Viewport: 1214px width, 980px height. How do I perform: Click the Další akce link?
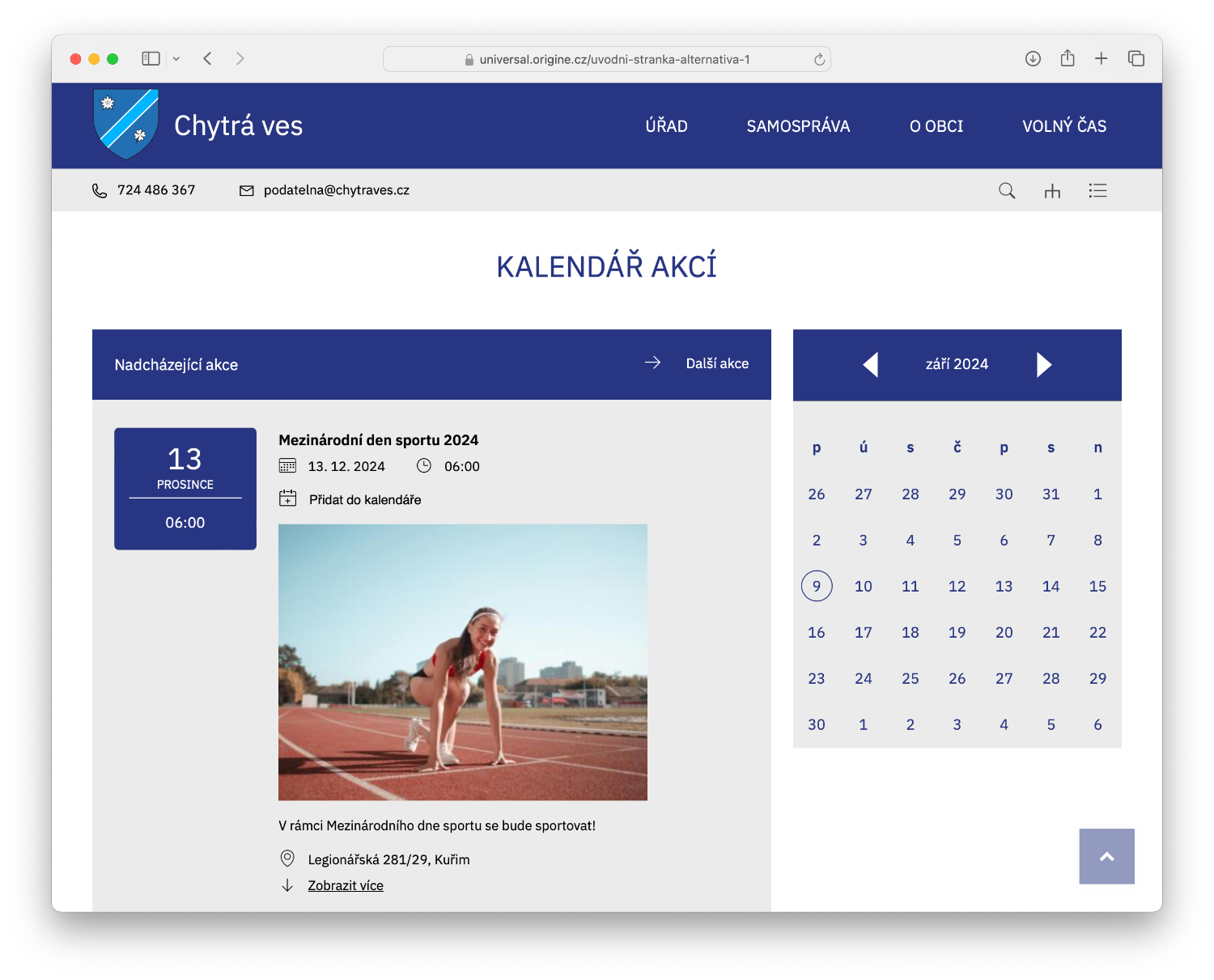pyautogui.click(x=716, y=363)
